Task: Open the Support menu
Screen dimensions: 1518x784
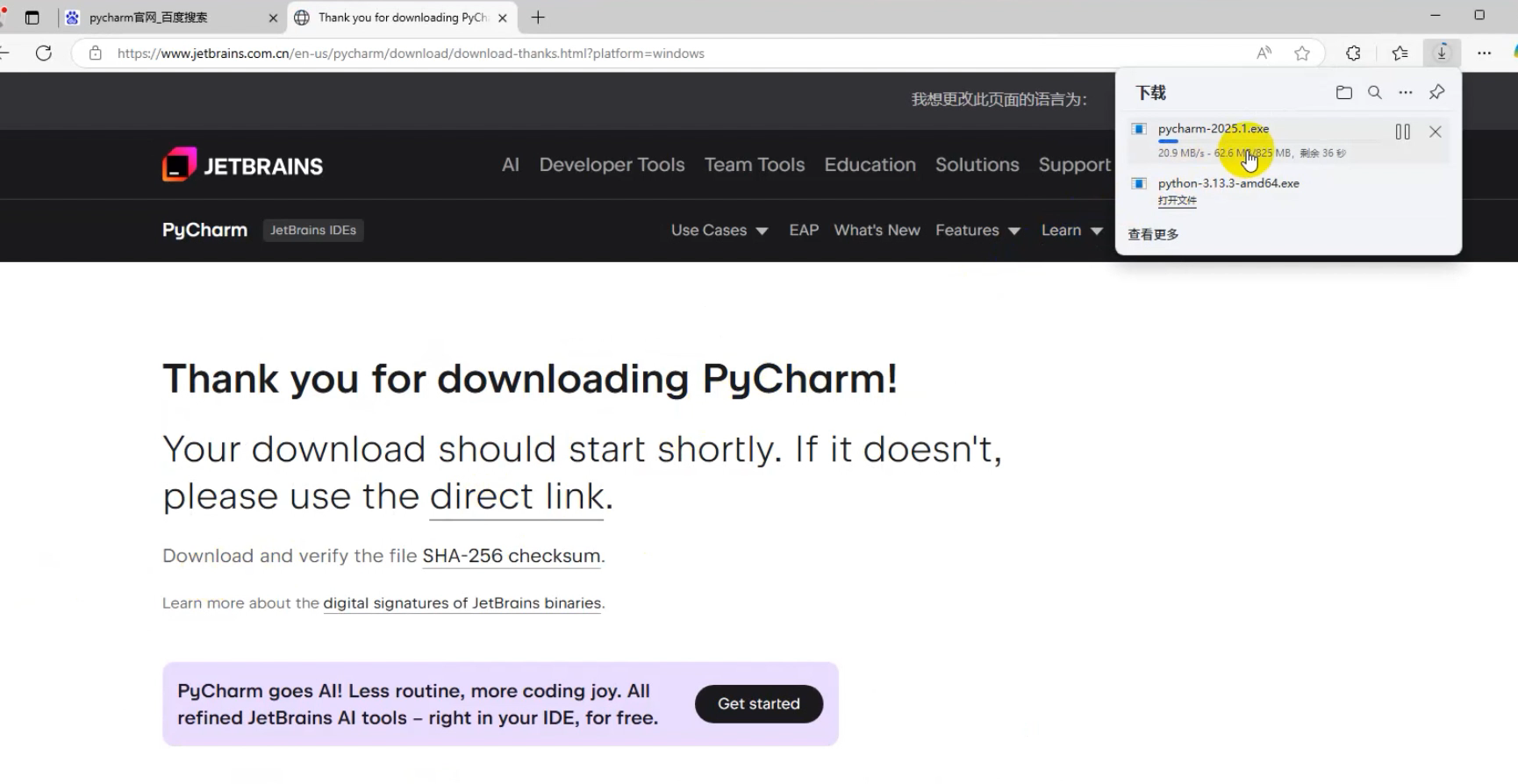Action: [1075, 165]
